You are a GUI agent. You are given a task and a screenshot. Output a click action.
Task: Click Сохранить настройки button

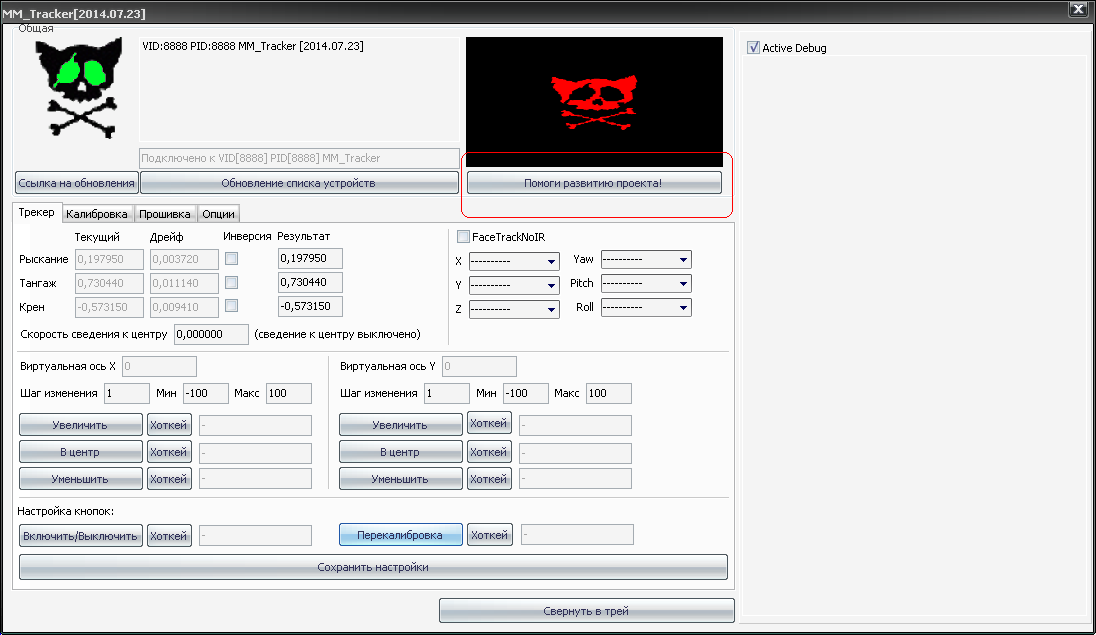tap(373, 567)
